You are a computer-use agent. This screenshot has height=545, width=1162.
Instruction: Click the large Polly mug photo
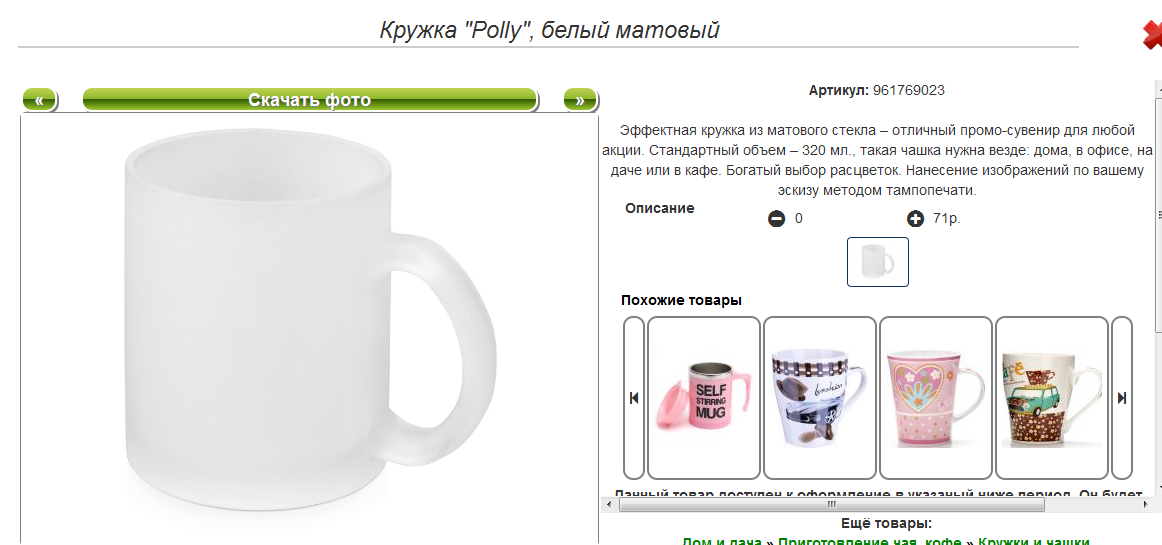pos(310,320)
